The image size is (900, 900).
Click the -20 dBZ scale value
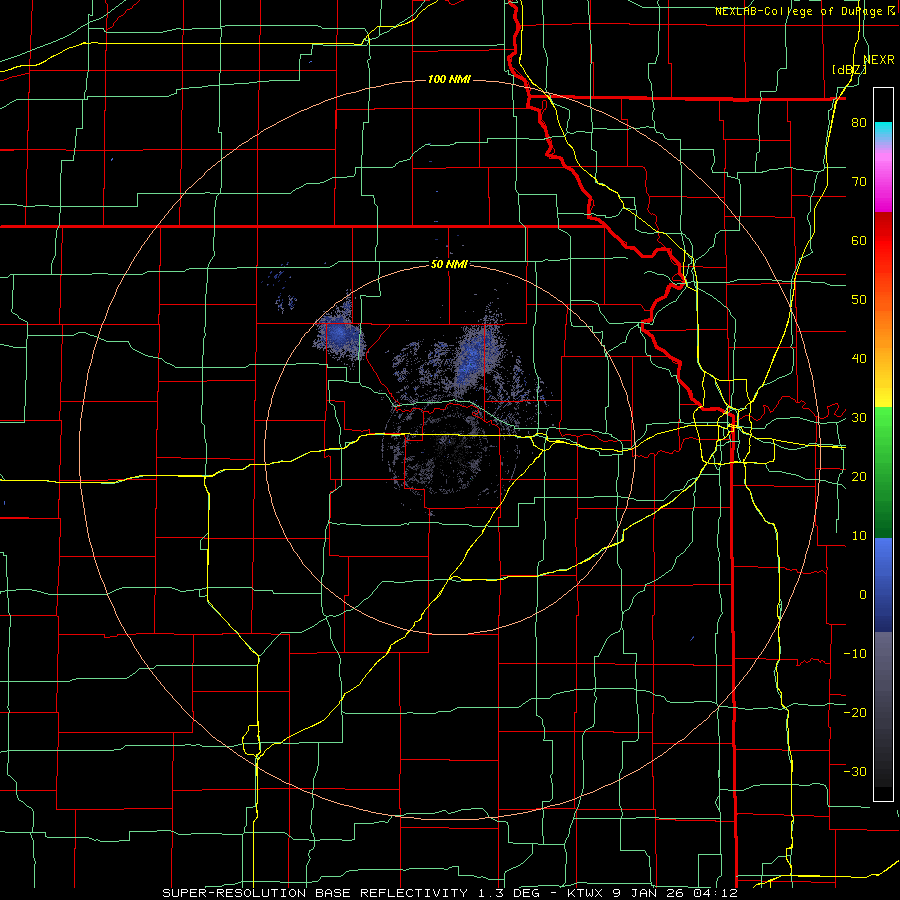click(855, 712)
